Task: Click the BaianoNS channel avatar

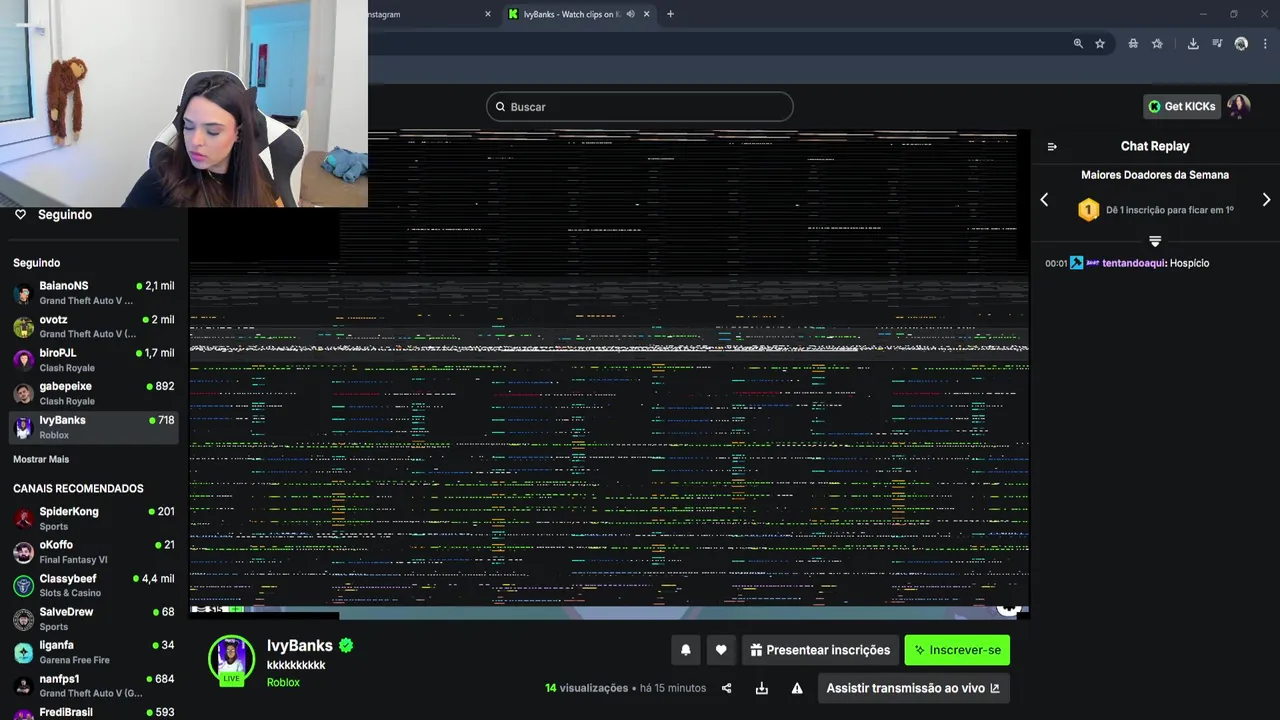Action: (23, 293)
